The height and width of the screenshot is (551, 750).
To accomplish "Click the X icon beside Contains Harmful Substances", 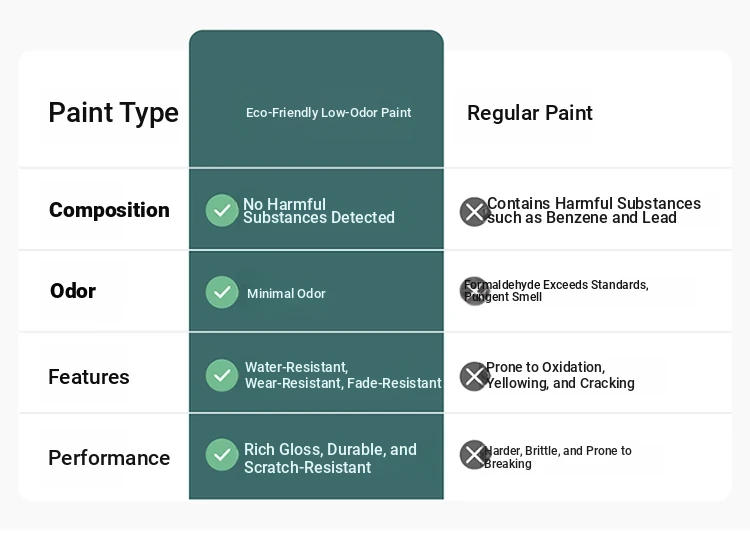I will pyautogui.click(x=474, y=212).
